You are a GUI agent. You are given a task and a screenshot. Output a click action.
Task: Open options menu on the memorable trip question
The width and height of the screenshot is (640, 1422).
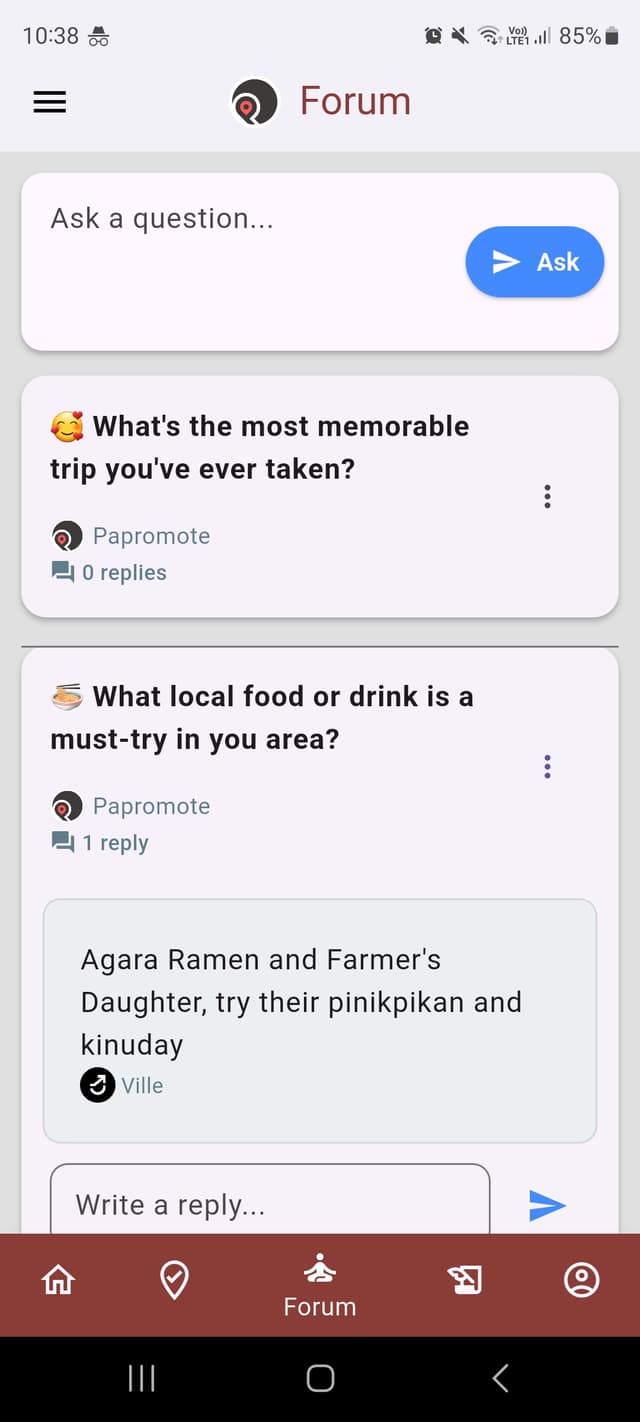[x=547, y=496]
